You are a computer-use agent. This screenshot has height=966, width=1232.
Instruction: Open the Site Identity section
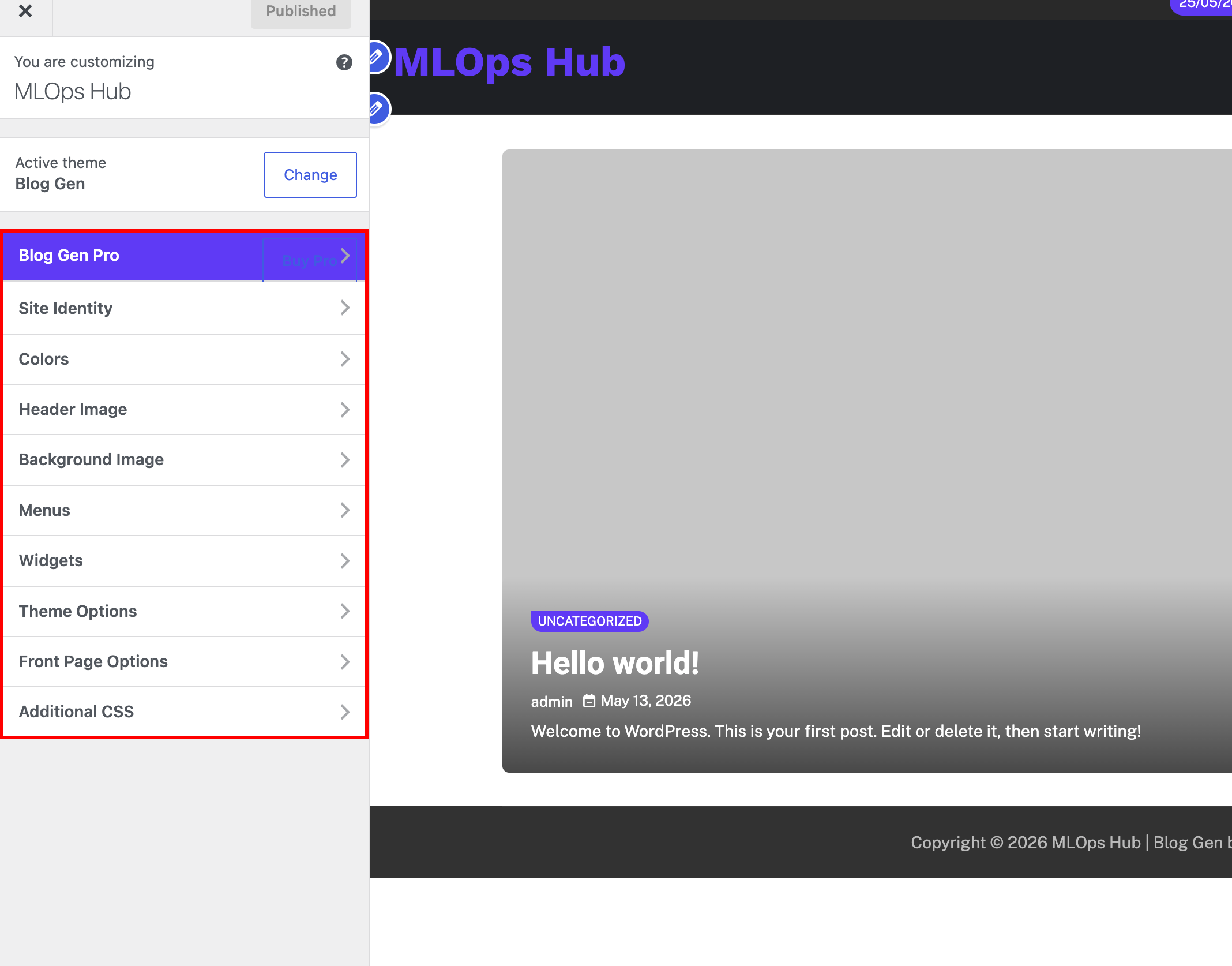pyautogui.click(x=184, y=308)
